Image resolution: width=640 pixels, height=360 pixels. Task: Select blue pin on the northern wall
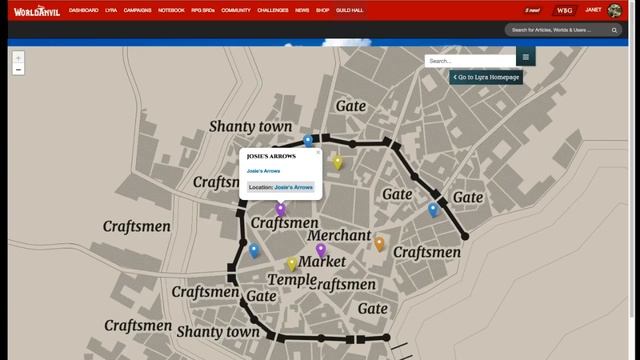tap(308, 141)
